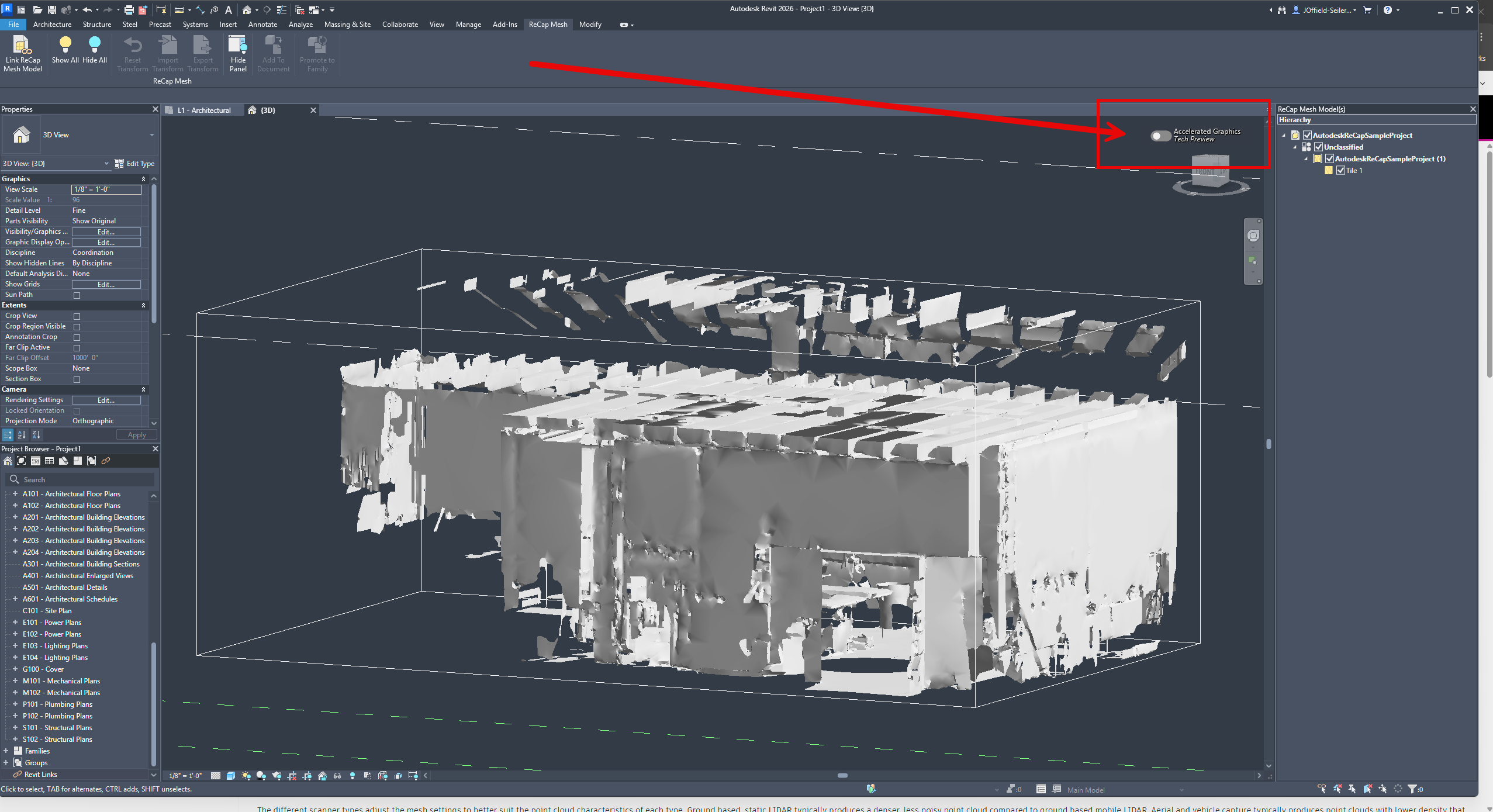This screenshot has height=812, width=1493.
Task: Click the View Scale value field
Action: (x=106, y=189)
